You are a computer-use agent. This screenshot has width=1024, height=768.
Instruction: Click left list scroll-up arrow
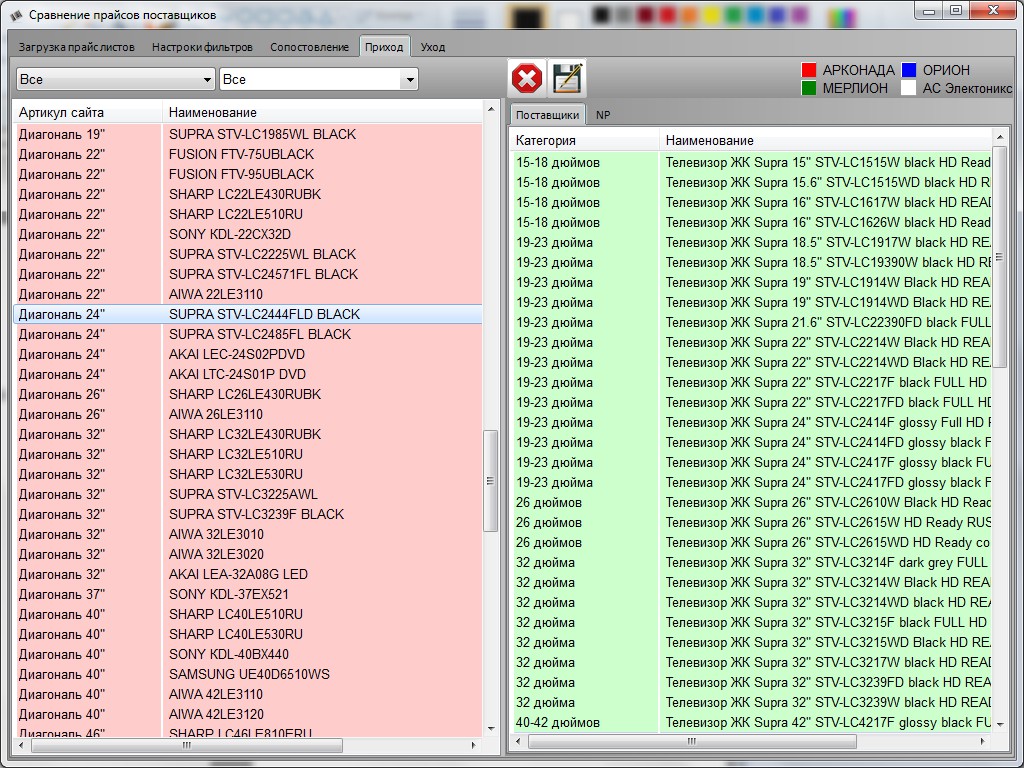point(490,108)
